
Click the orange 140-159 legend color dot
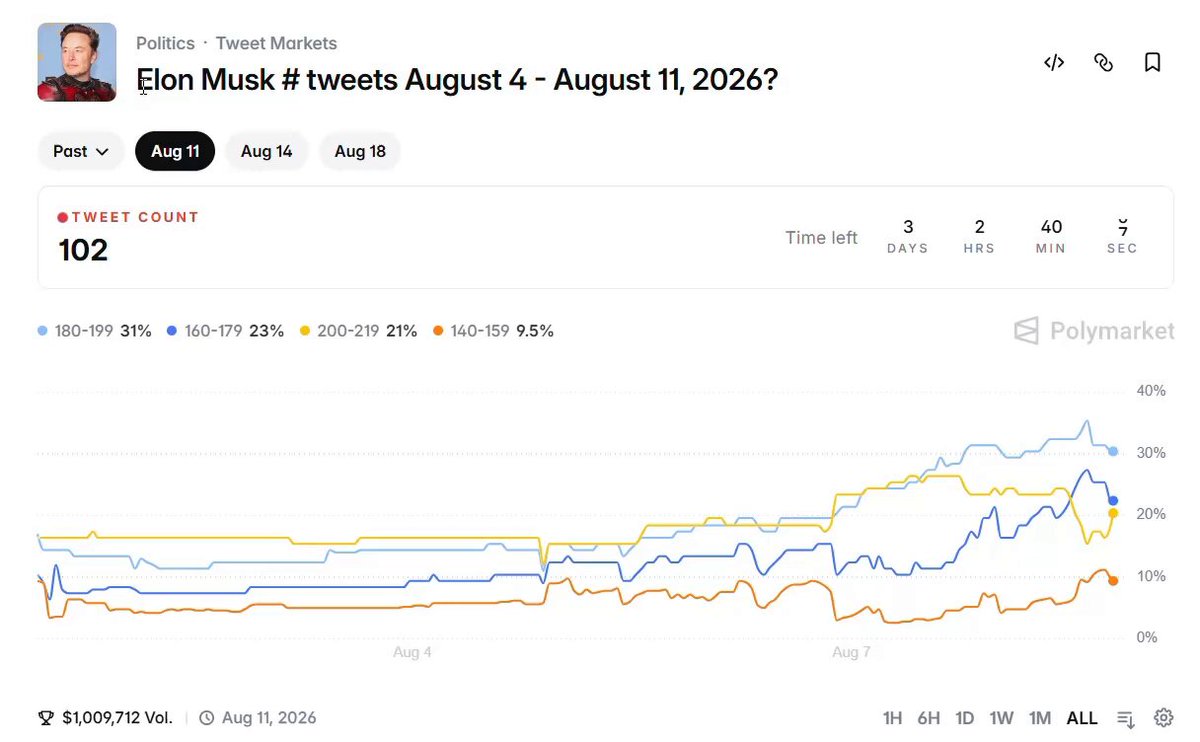click(x=438, y=331)
